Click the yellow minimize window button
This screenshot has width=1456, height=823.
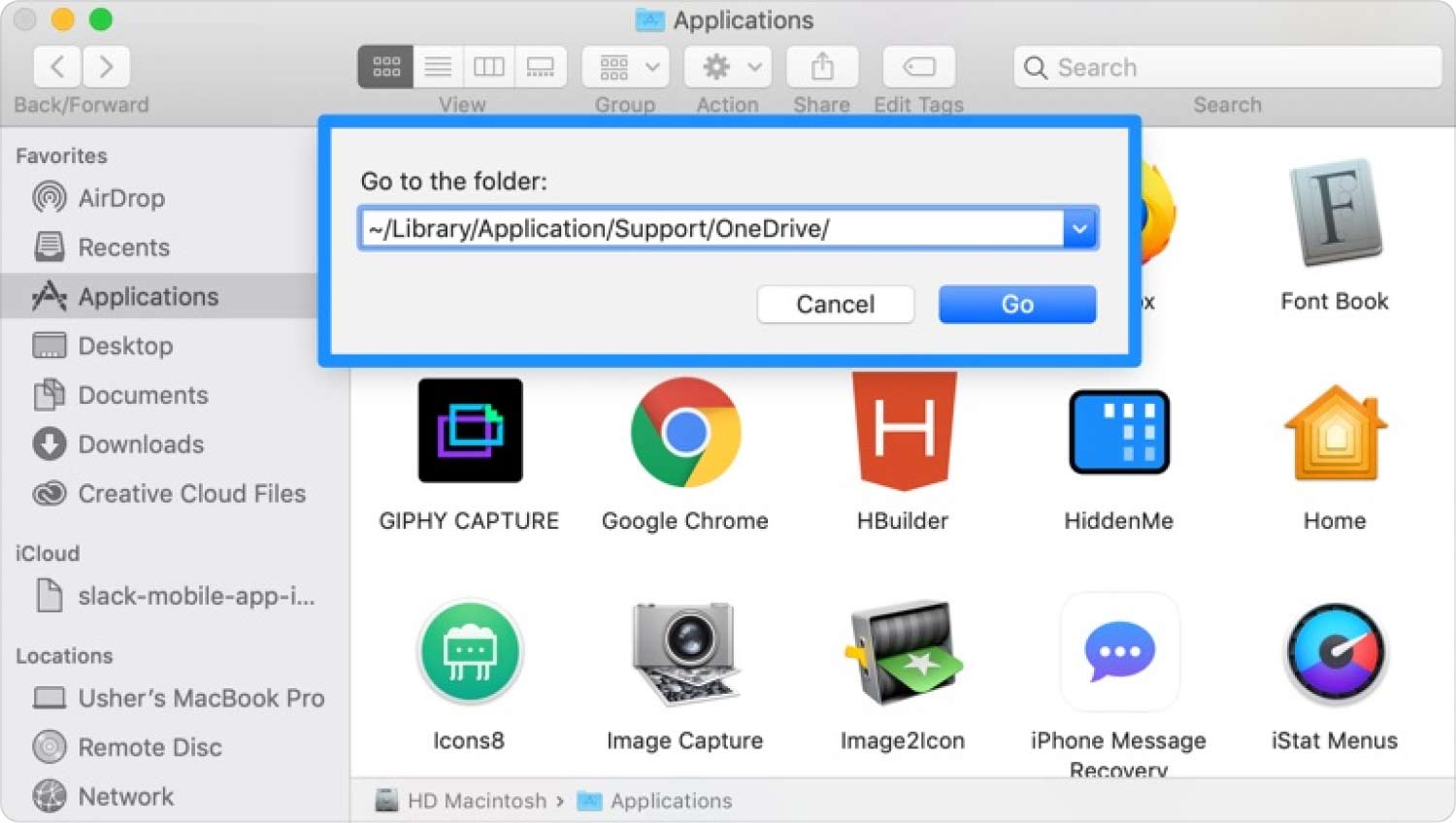pos(62,19)
